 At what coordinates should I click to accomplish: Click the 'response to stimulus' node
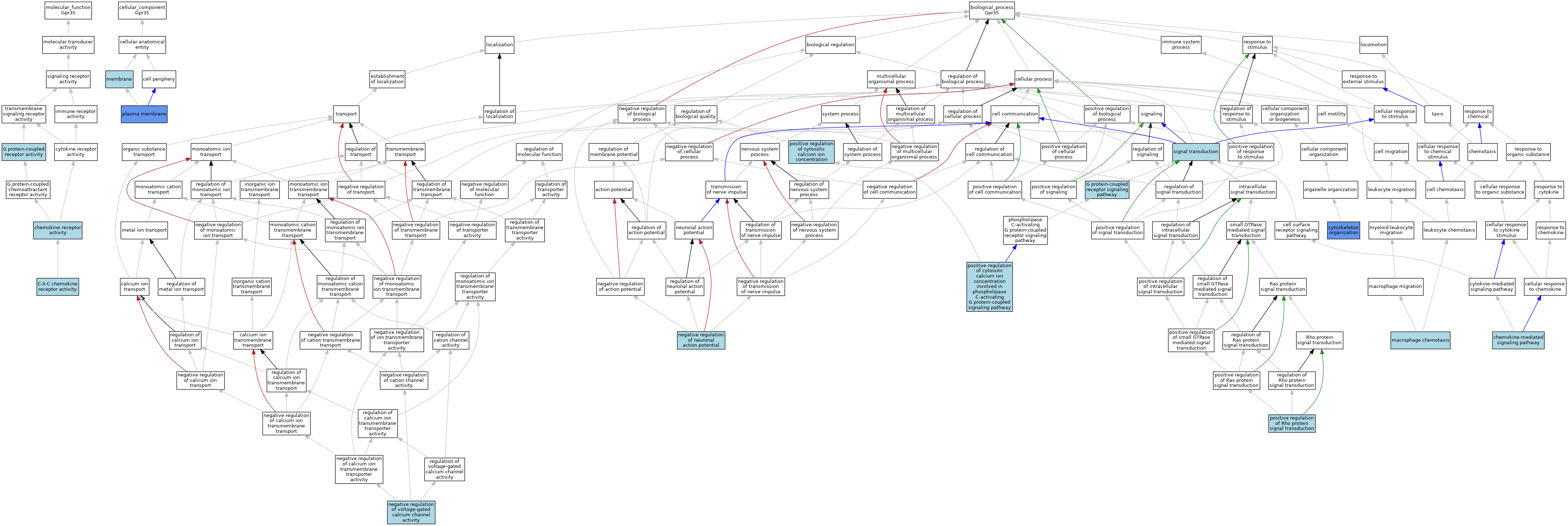pos(1257,44)
